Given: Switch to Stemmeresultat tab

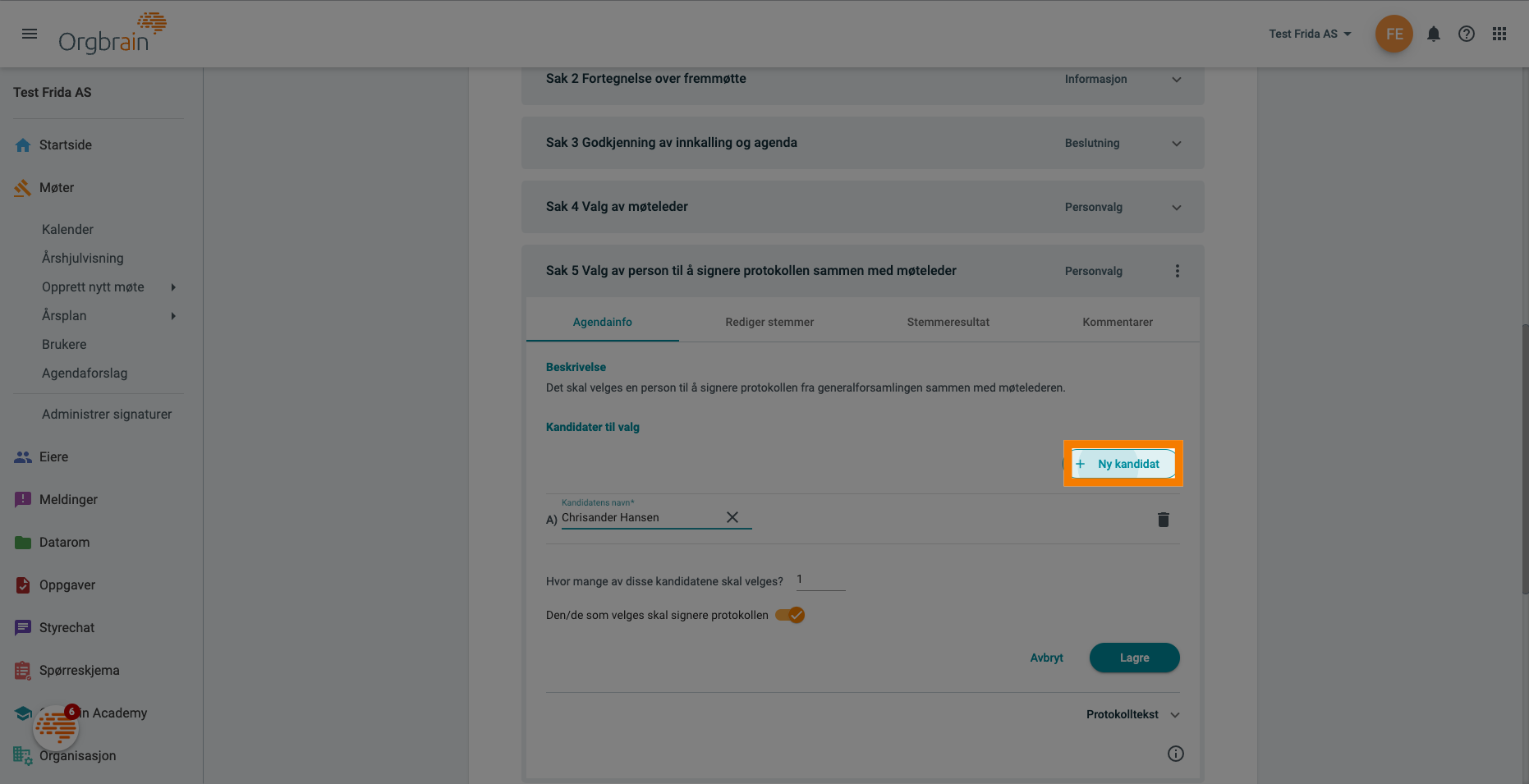Looking at the screenshot, I should pyautogui.click(x=948, y=322).
